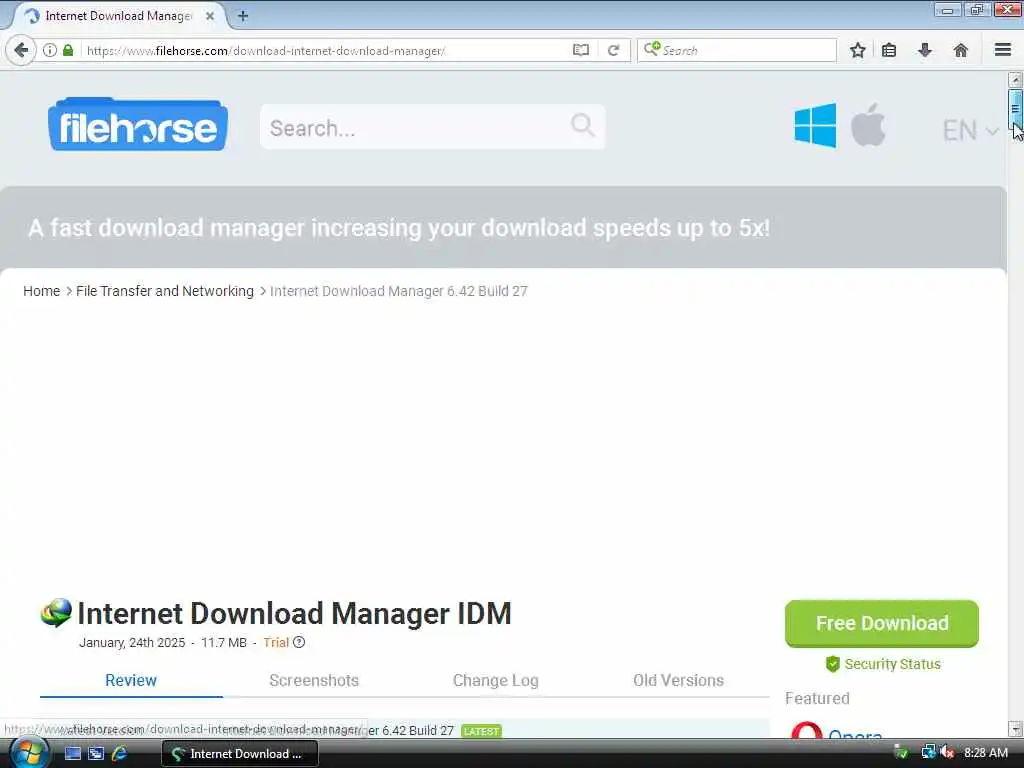The width and height of the screenshot is (1024, 768).
Task: Switch to the Change Log tab
Action: click(x=496, y=680)
